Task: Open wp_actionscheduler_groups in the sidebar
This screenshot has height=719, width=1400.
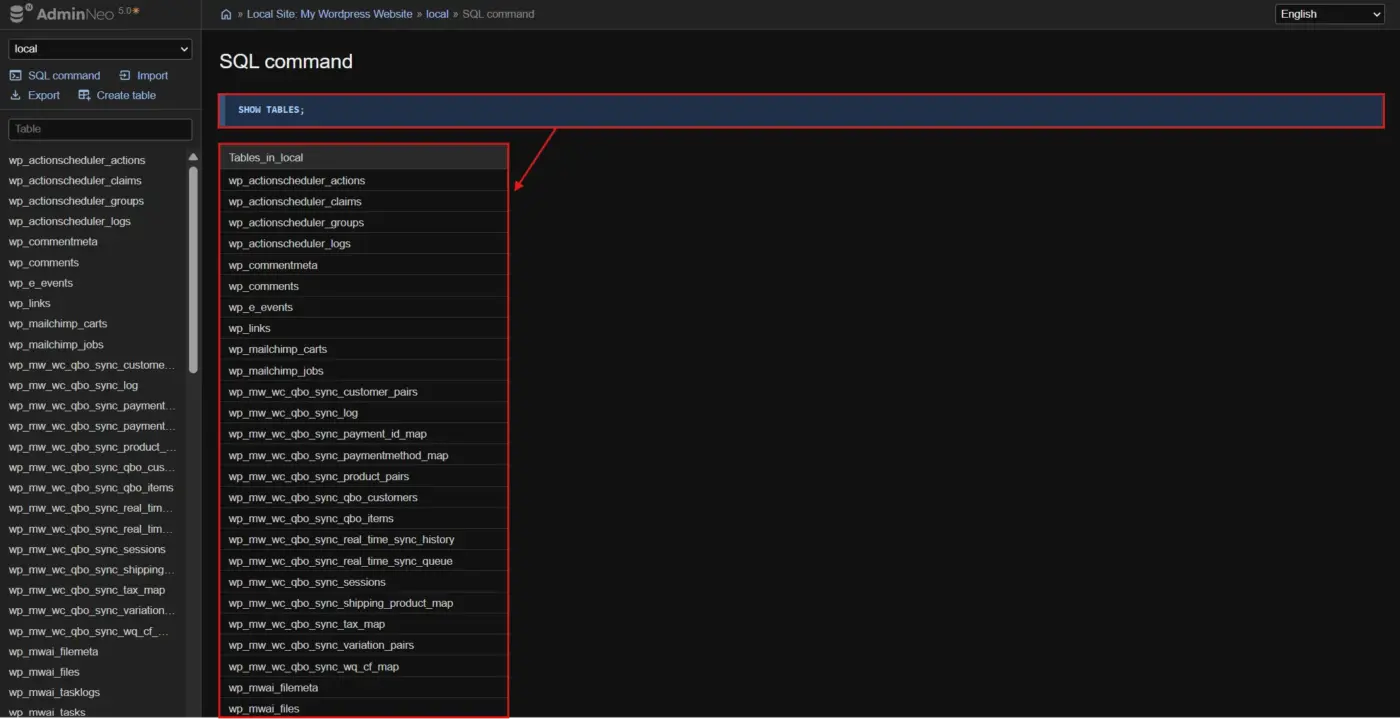Action: pos(76,201)
